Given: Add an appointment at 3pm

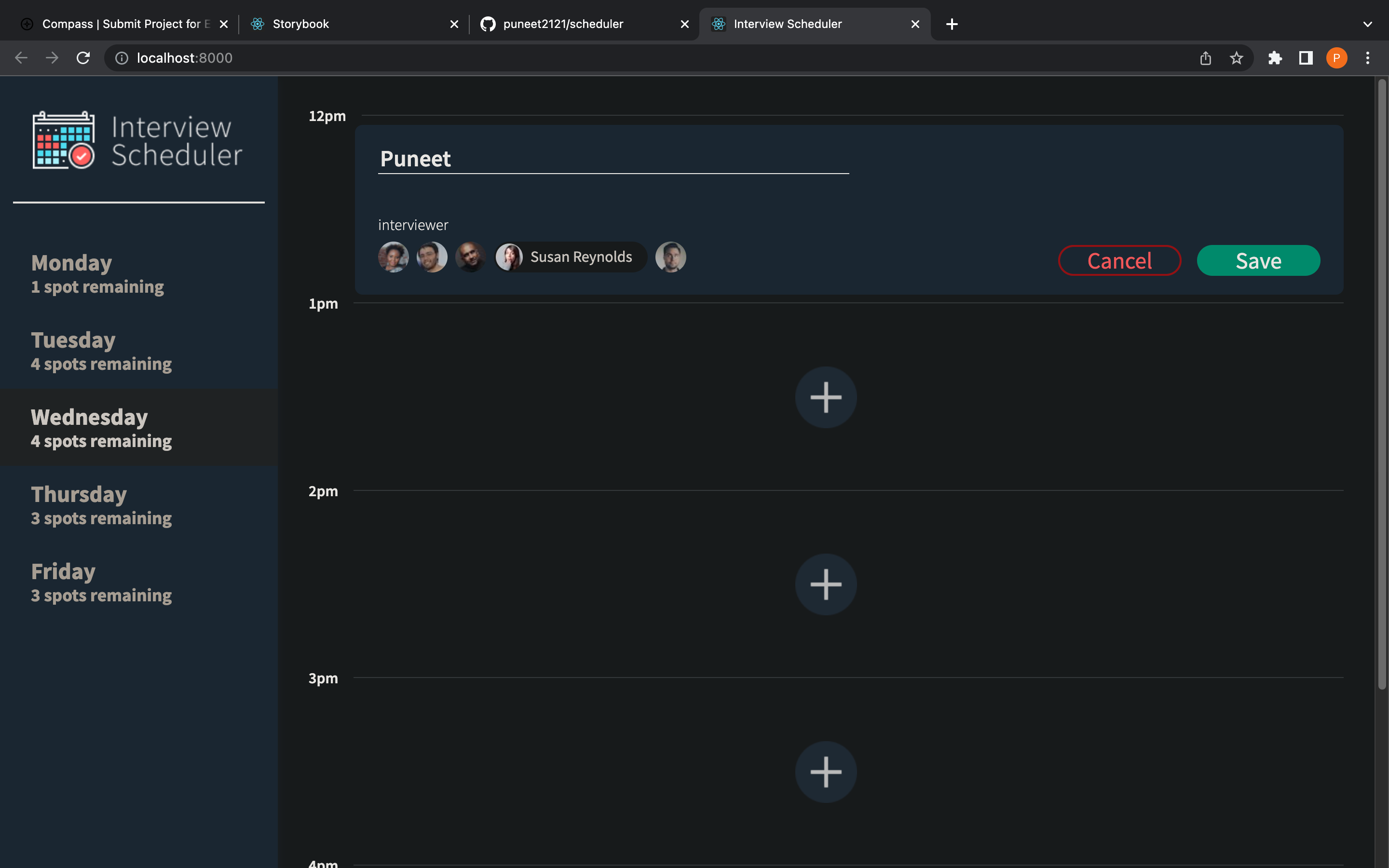Looking at the screenshot, I should (x=826, y=772).
